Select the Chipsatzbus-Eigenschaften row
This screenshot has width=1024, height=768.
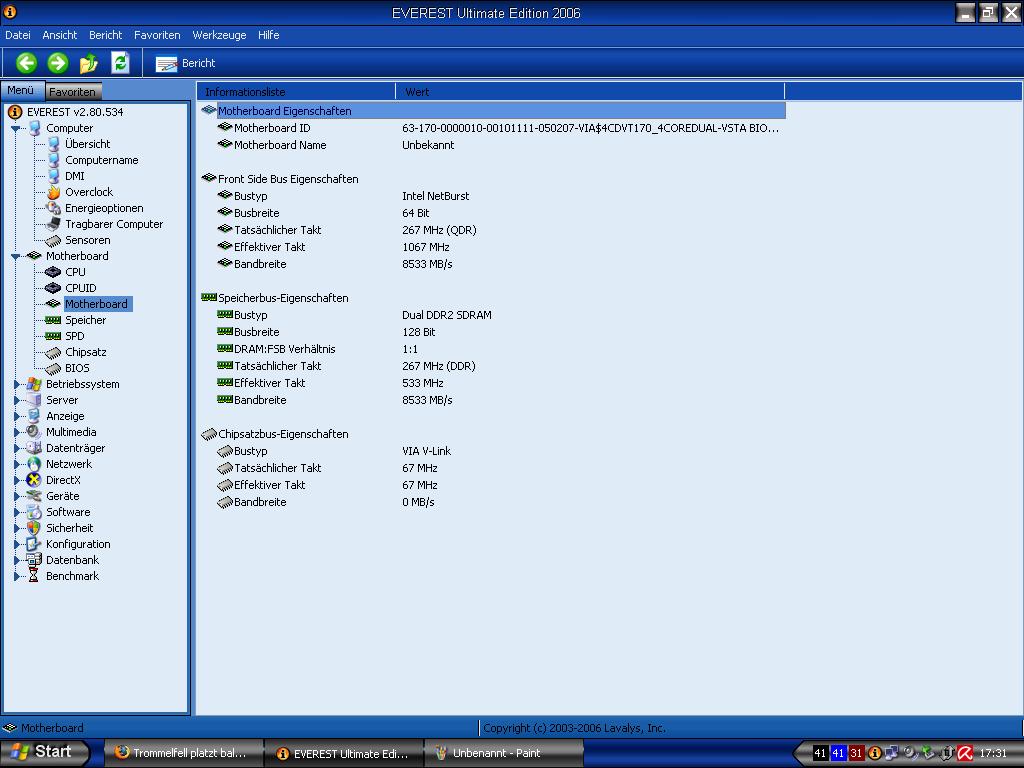[x=492, y=434]
